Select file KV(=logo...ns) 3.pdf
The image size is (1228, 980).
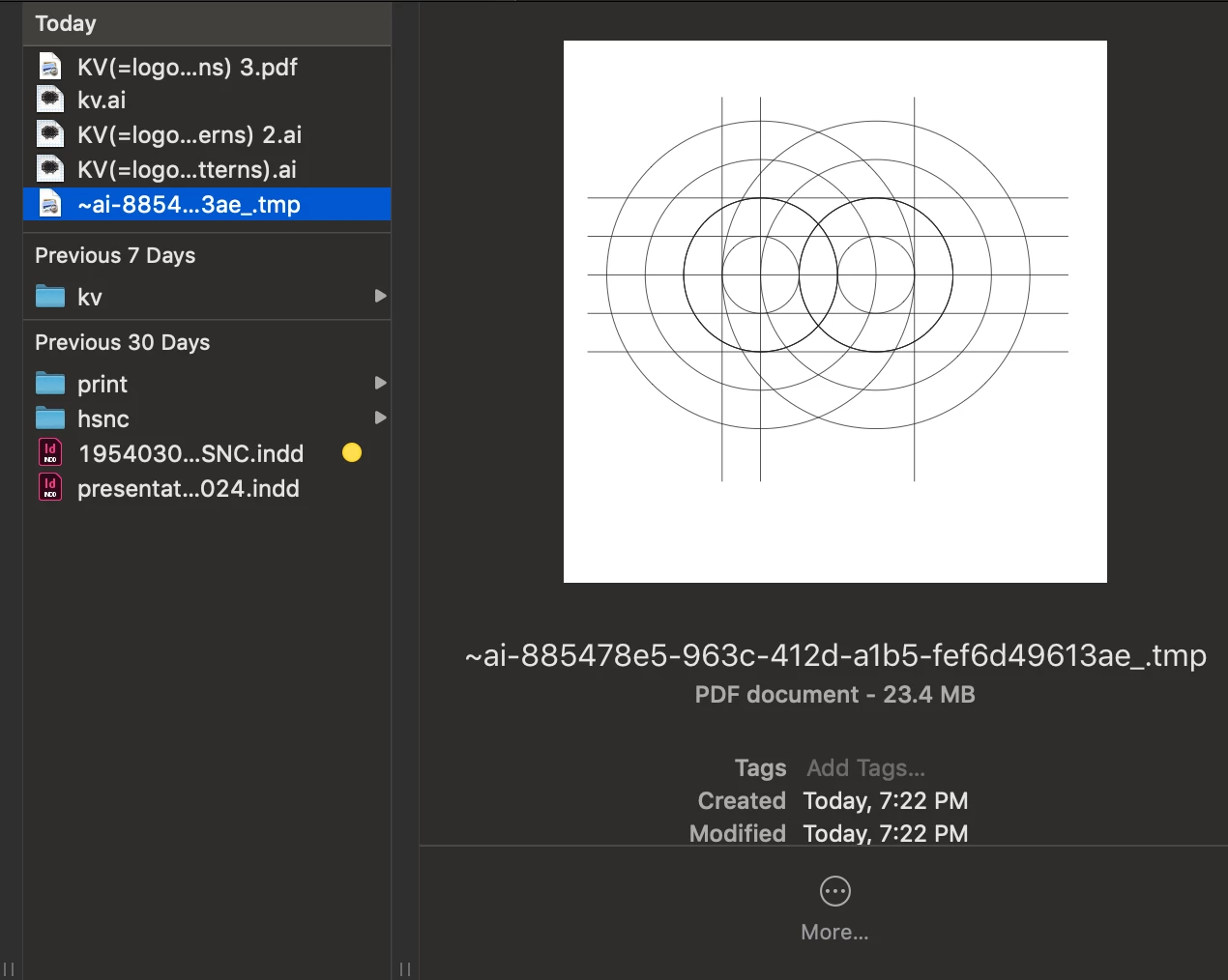coord(188,67)
